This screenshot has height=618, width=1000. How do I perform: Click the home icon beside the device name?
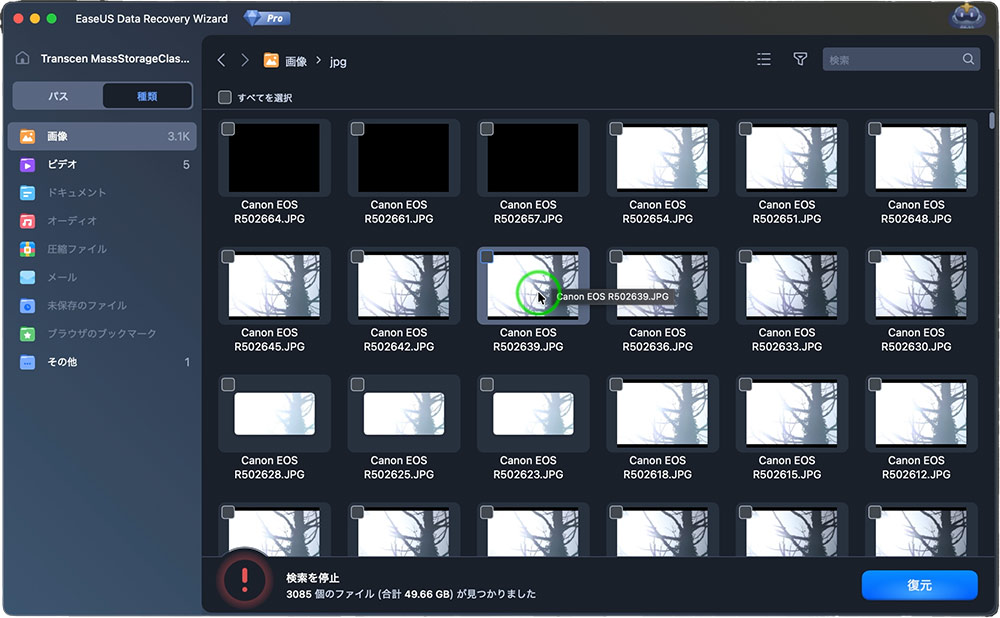point(23,59)
